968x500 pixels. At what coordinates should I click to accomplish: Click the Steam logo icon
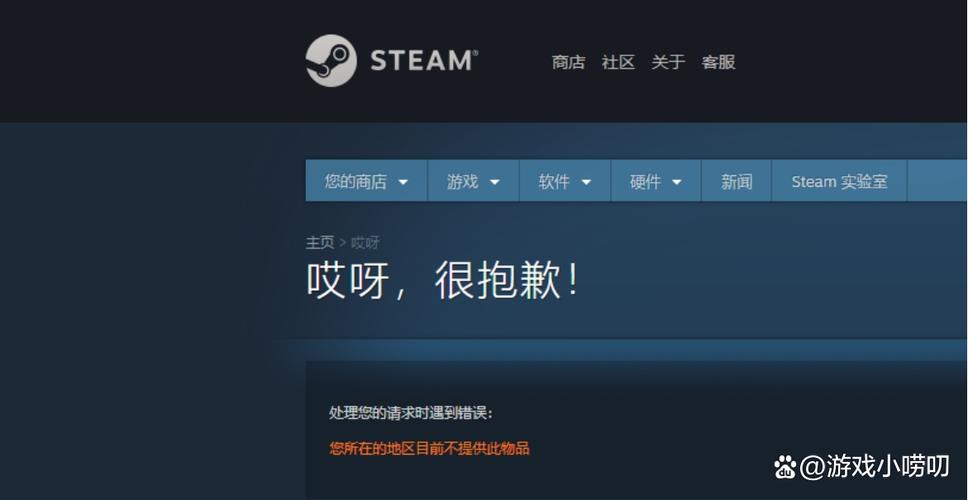pyautogui.click(x=331, y=60)
